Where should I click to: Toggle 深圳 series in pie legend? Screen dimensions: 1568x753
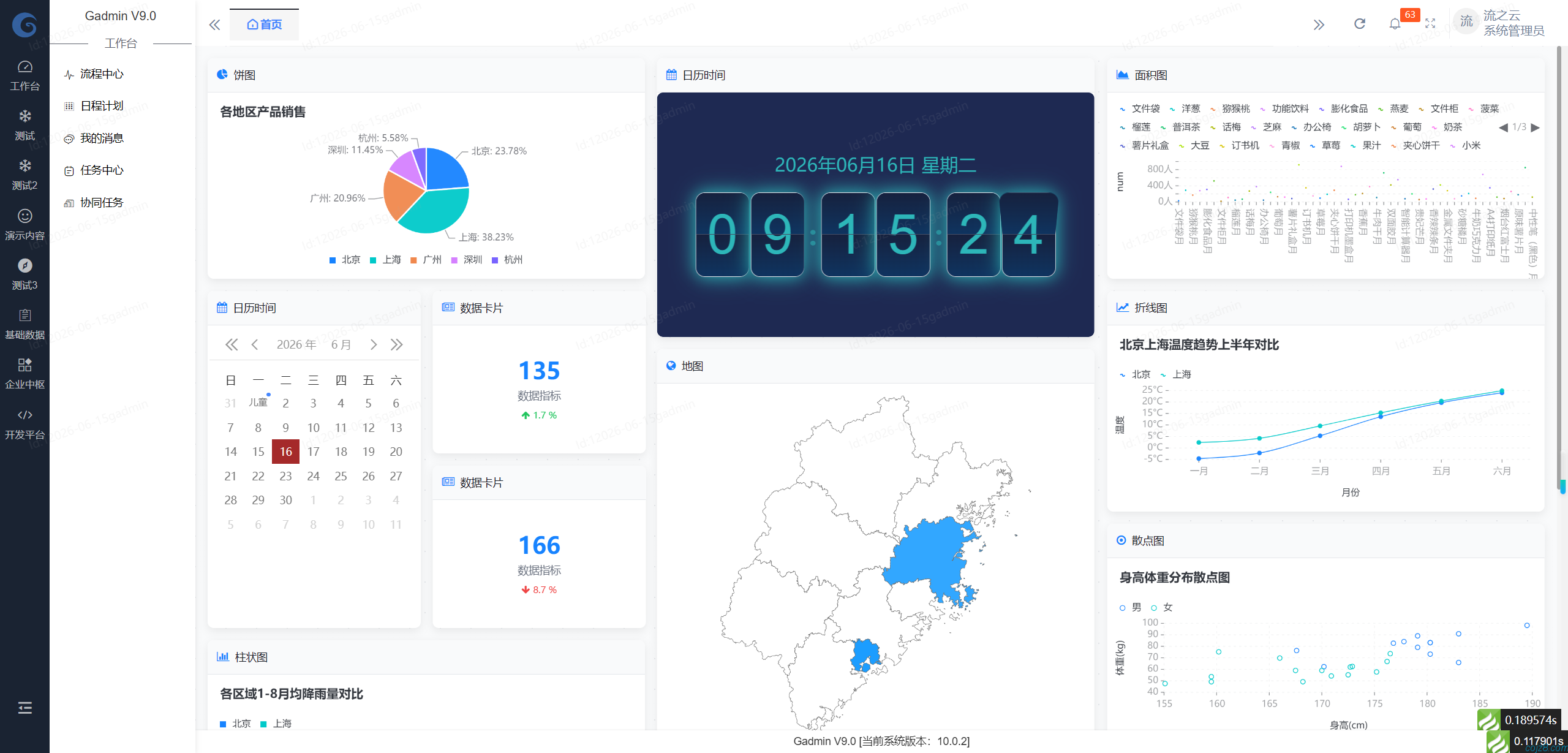tap(467, 260)
